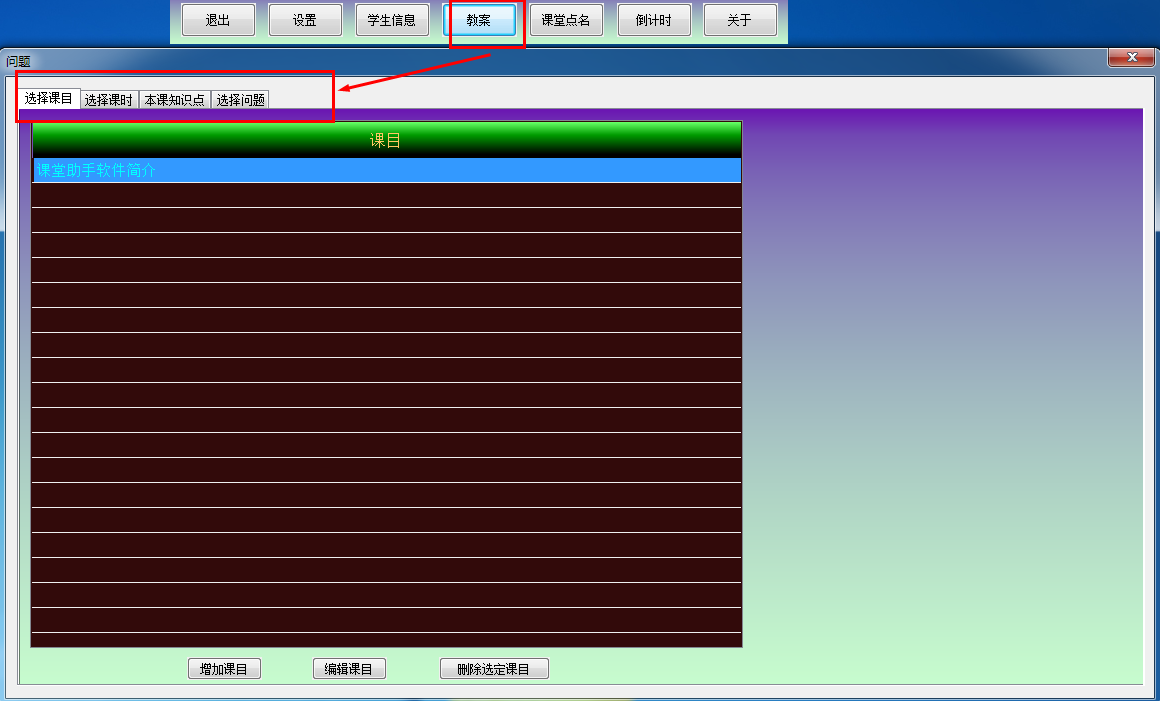Switch to the 选择课时 tab
Viewport: 1160px width, 701px height.
point(109,100)
